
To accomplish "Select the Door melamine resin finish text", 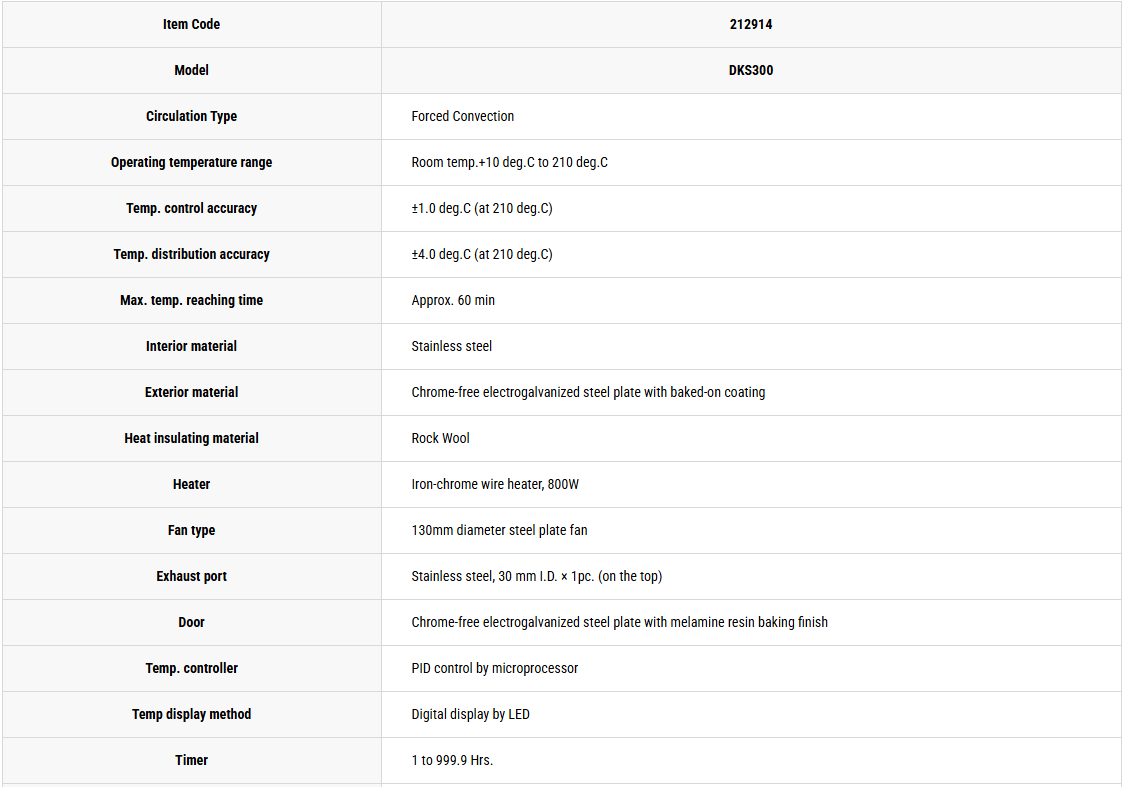I will (x=619, y=622).
